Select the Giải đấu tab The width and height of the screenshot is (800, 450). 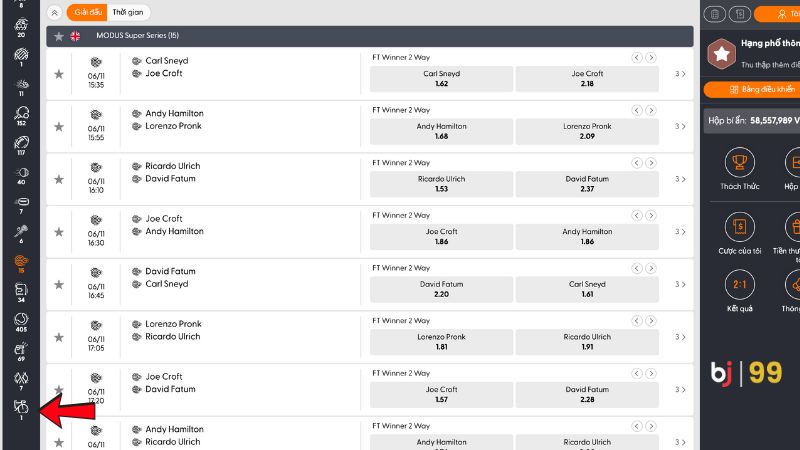[x=88, y=12]
